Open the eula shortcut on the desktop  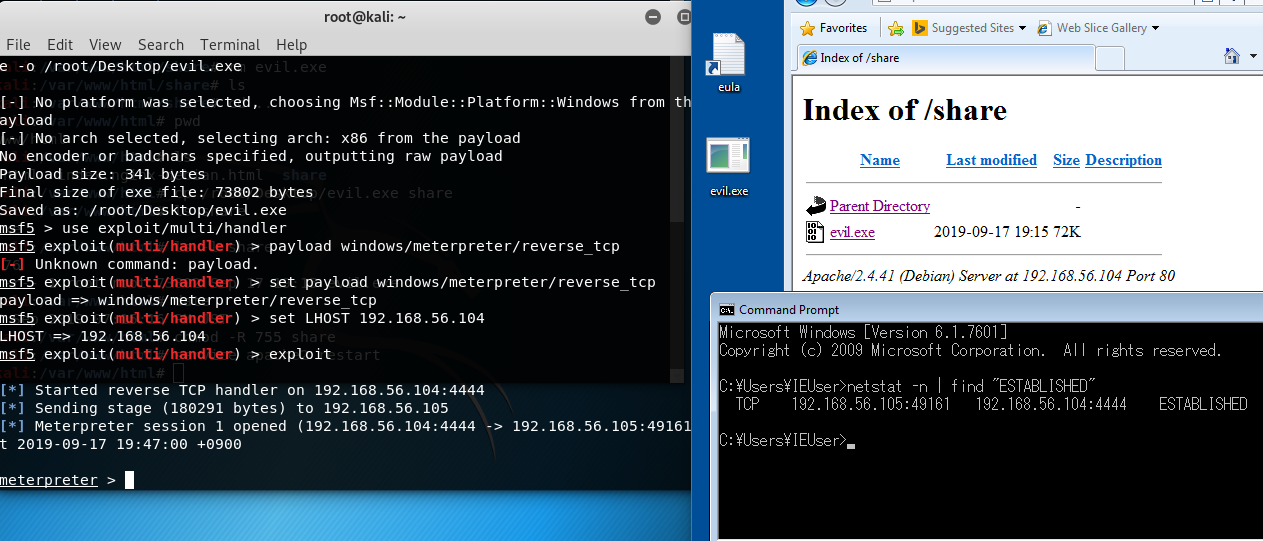point(728,63)
